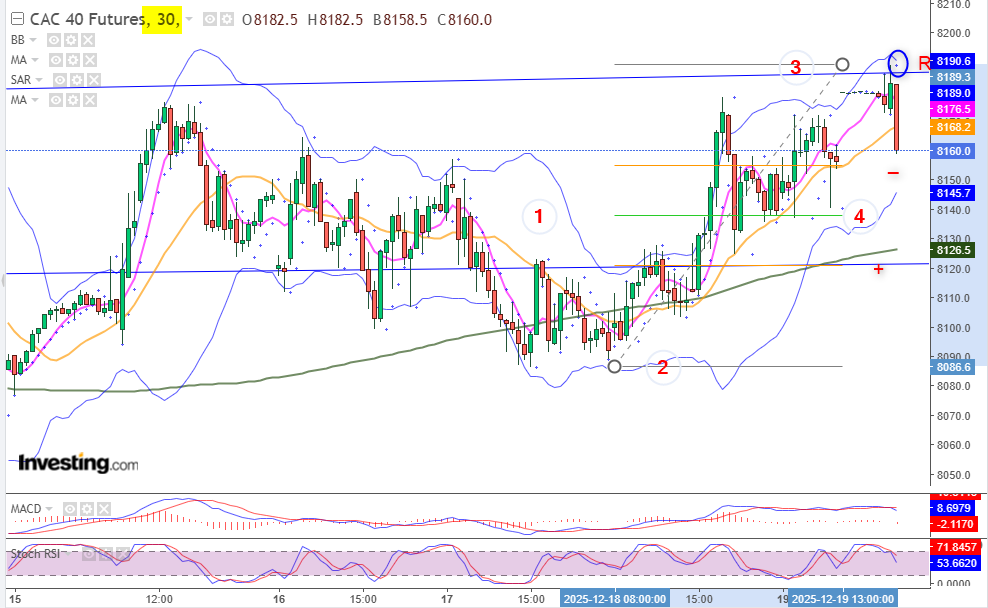Screen dimensions: 988x608
Task: Click the open value O8182.5
Action: (x=270, y=20)
